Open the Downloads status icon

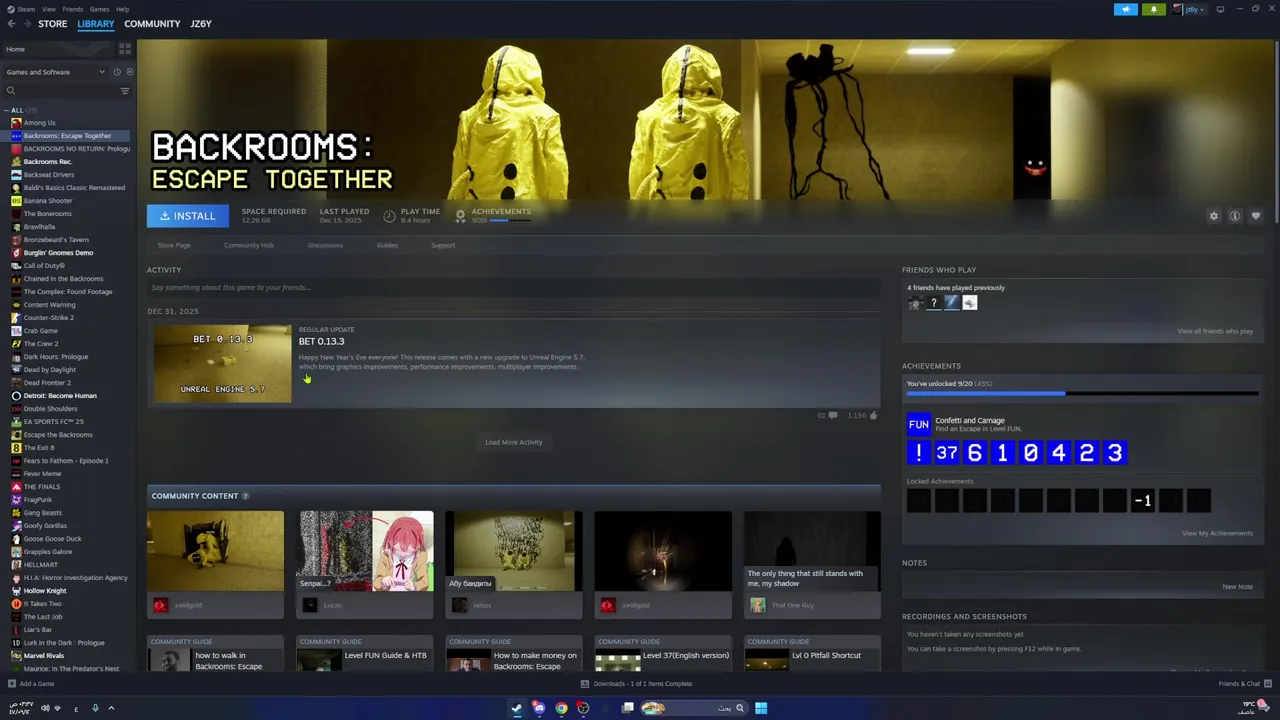click(585, 684)
